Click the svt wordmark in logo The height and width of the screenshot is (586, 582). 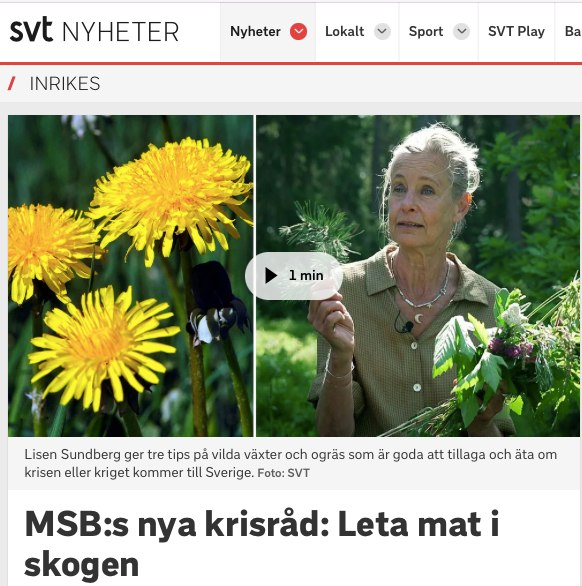[31, 29]
